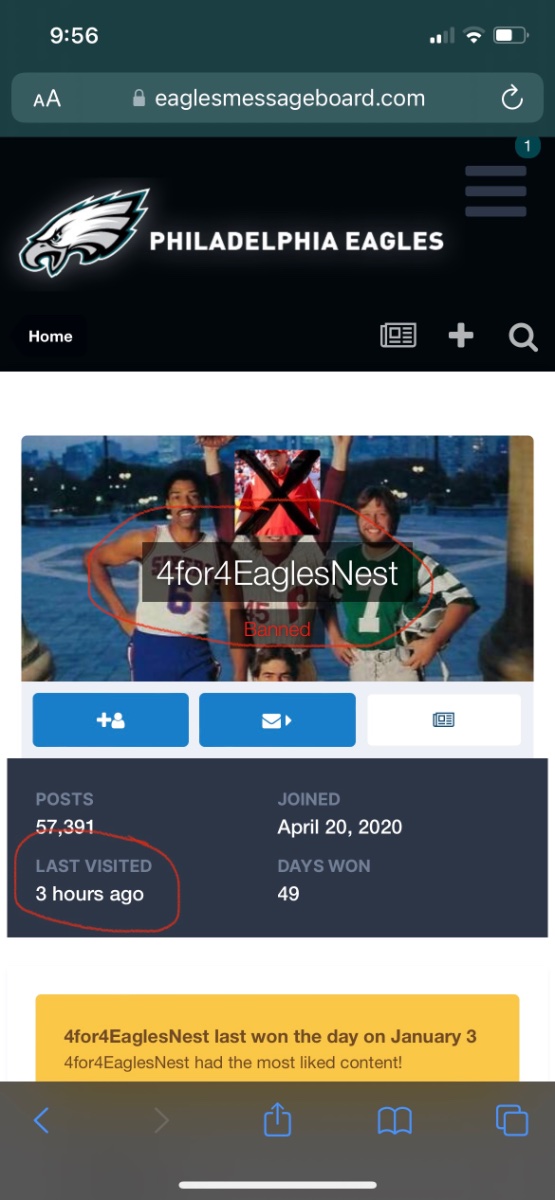The height and width of the screenshot is (1200, 555).
Task: Open the hamburger navigation menu
Action: pyautogui.click(x=496, y=191)
